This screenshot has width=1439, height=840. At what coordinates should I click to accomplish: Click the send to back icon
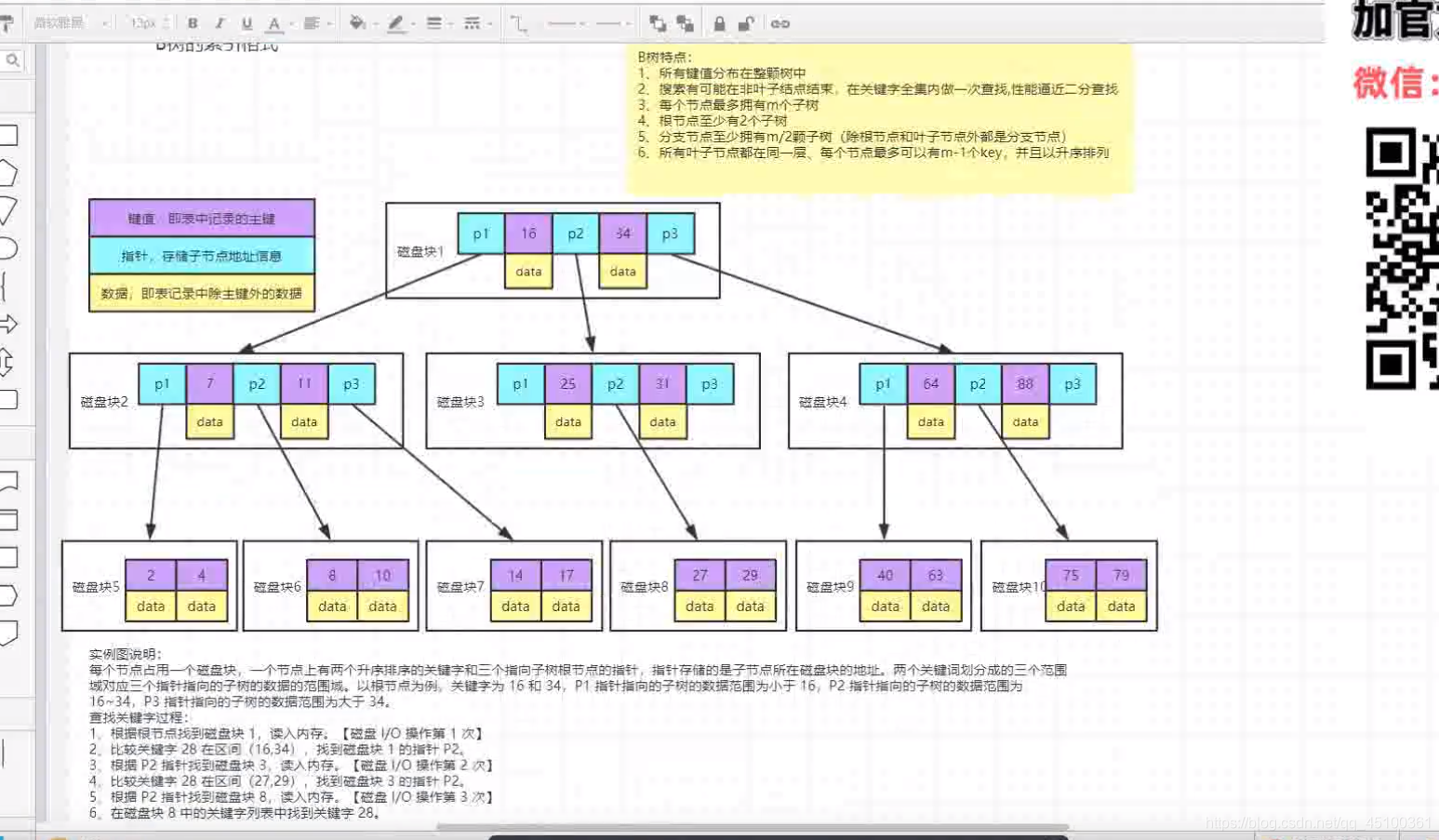tap(686, 23)
